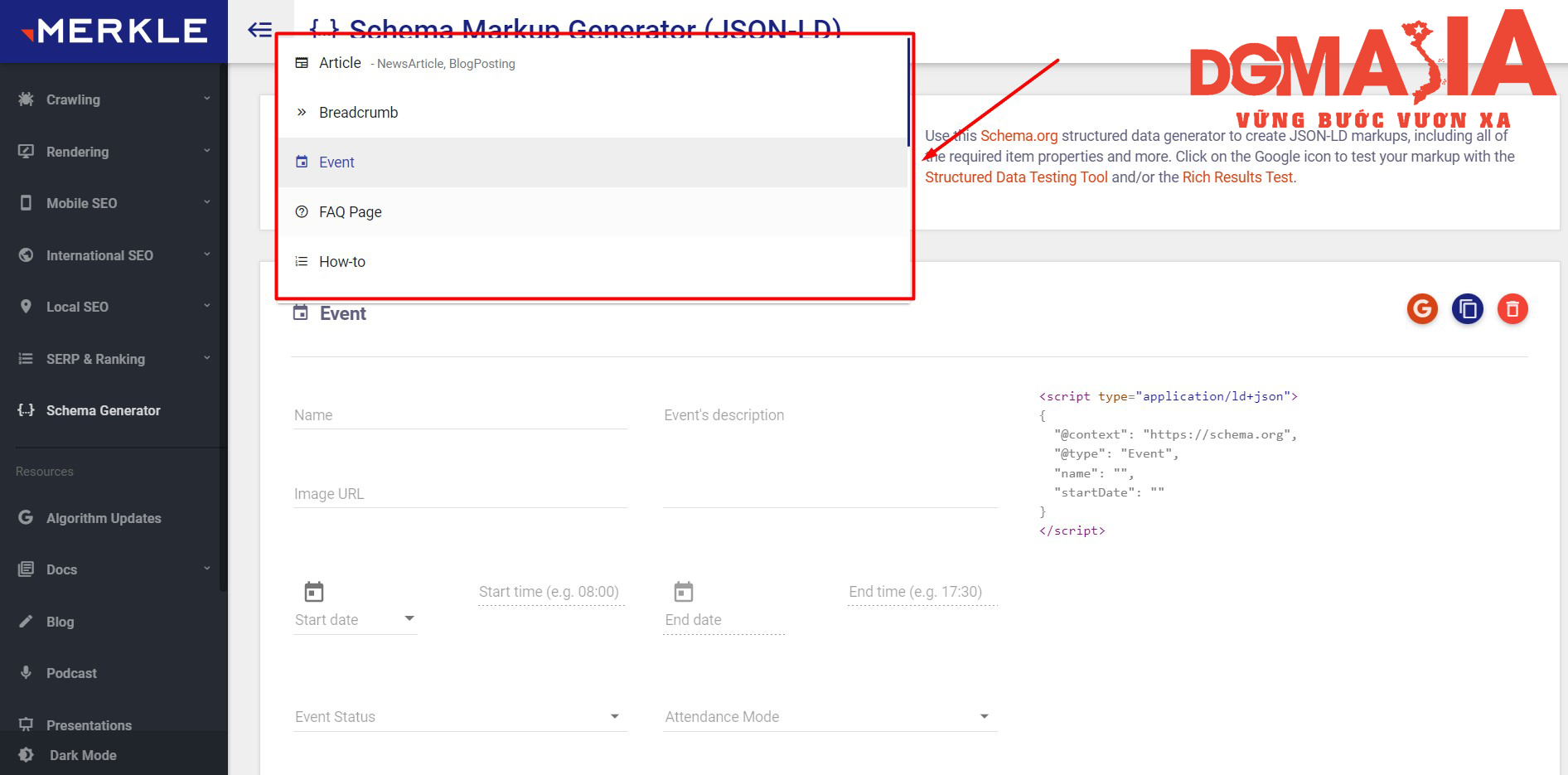Open the Attendance Mode dropdown

[x=830, y=717]
